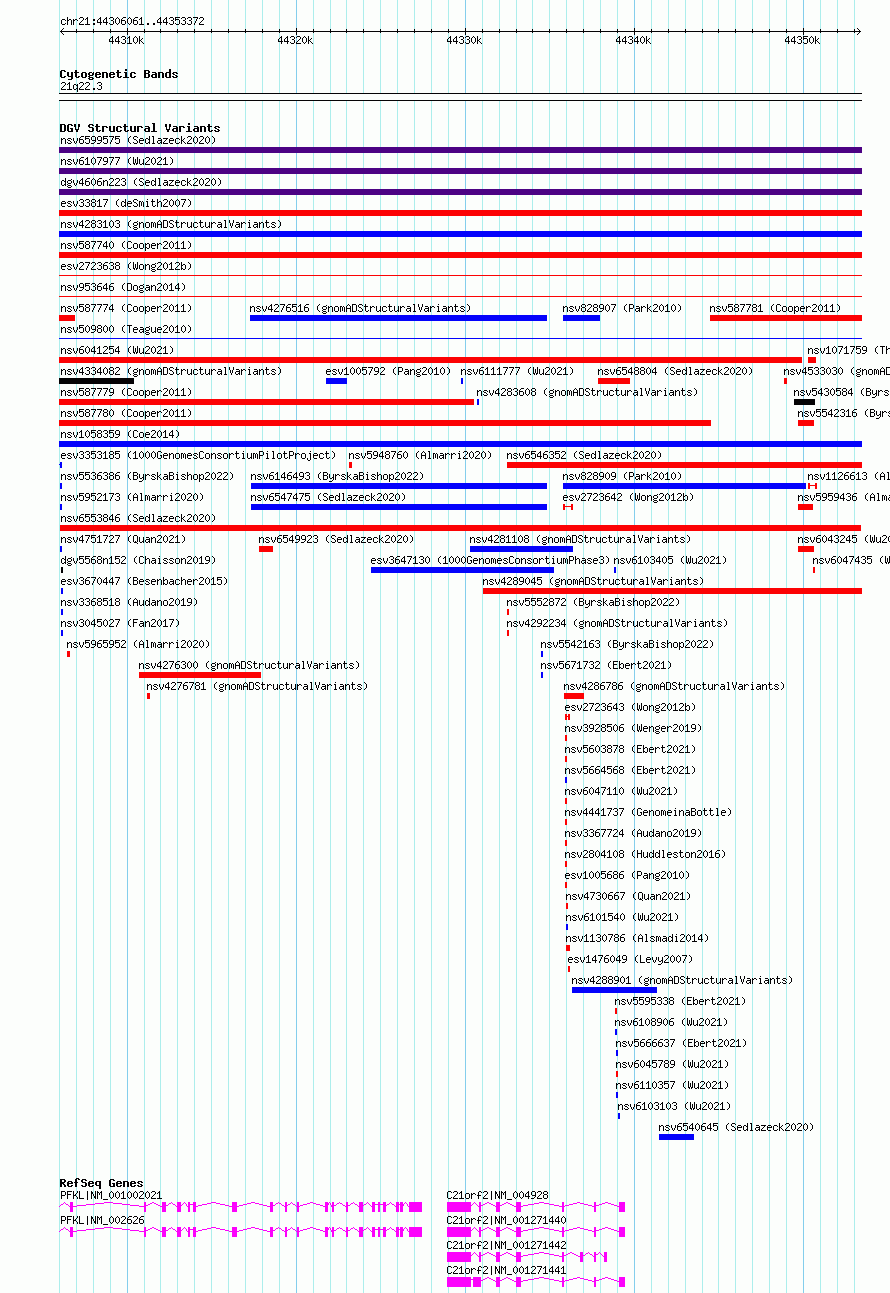
Task: Click the red bar under nsv4289045
Action: (x=672, y=591)
